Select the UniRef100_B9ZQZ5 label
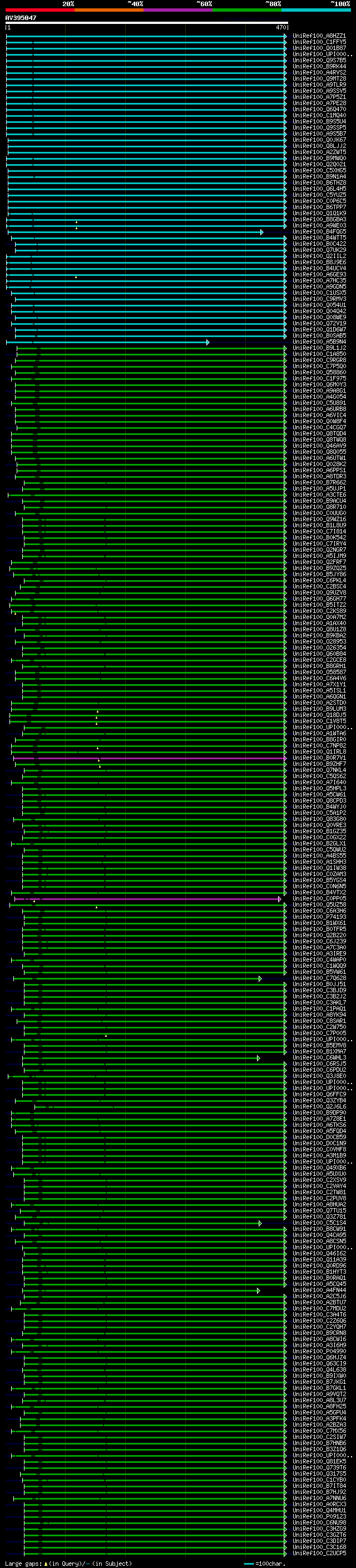 319,568
